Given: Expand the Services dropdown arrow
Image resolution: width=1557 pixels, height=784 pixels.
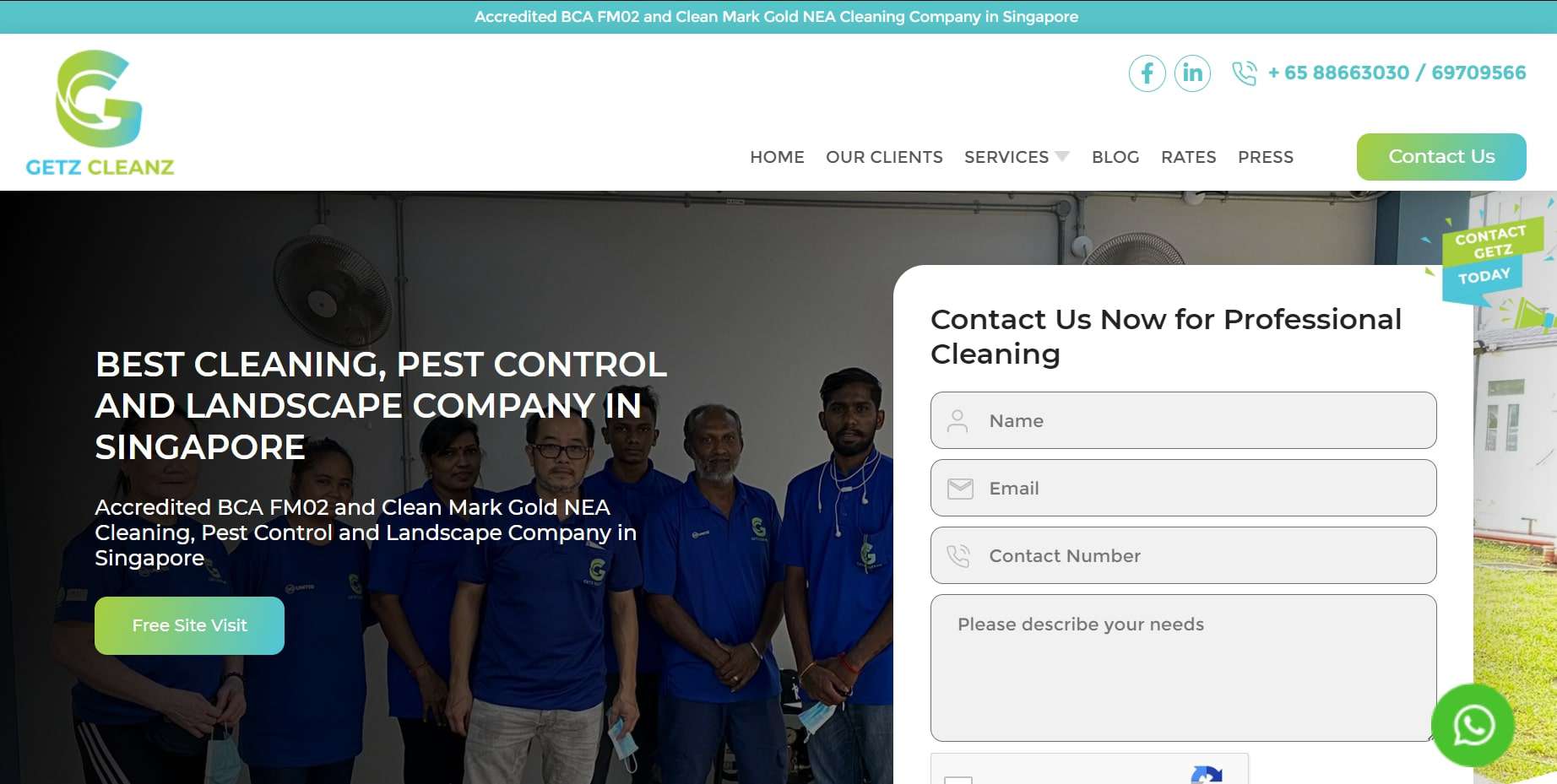Looking at the screenshot, I should pyautogui.click(x=1062, y=156).
